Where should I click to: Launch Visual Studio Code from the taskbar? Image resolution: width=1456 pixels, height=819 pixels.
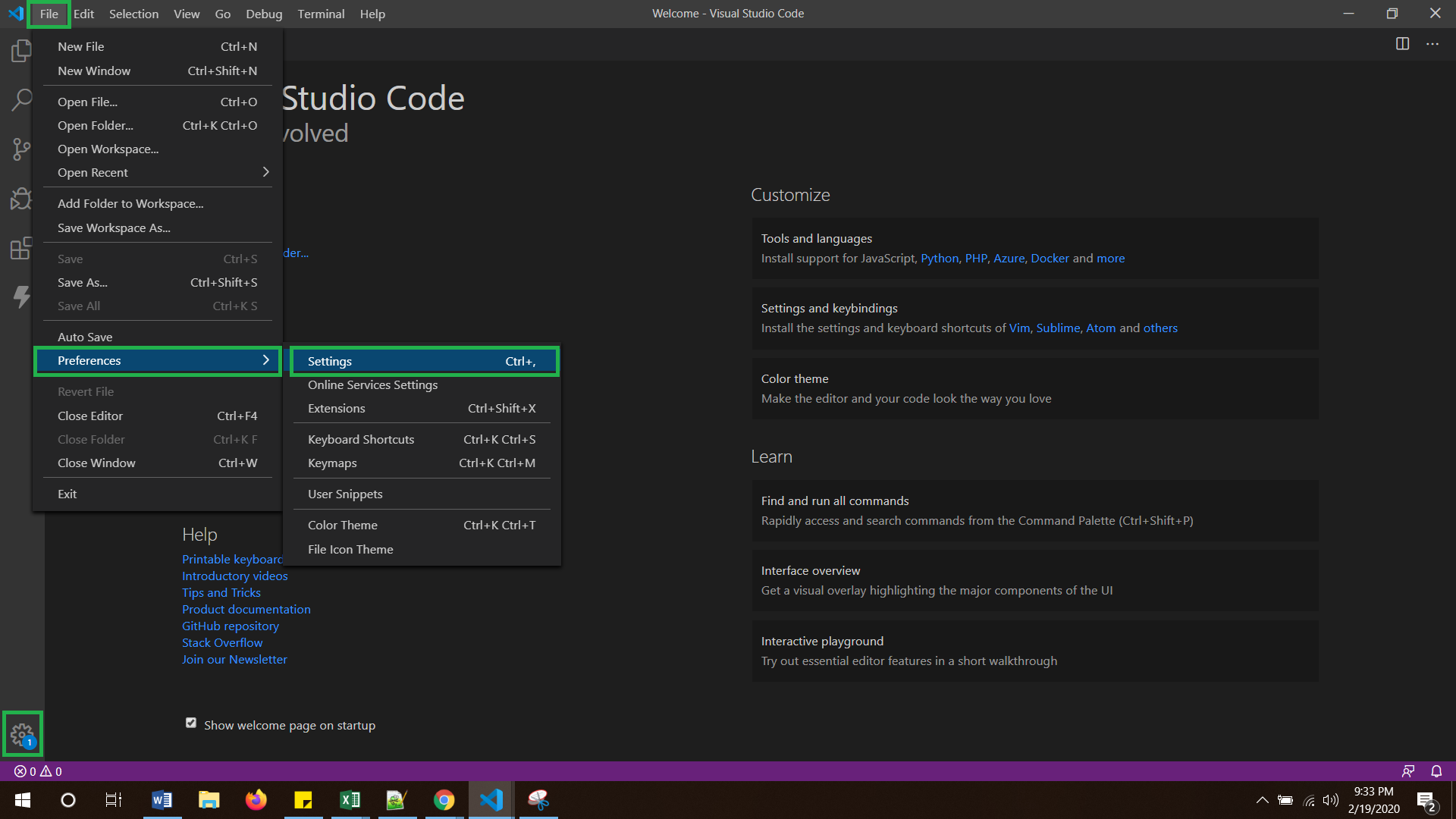[x=491, y=800]
